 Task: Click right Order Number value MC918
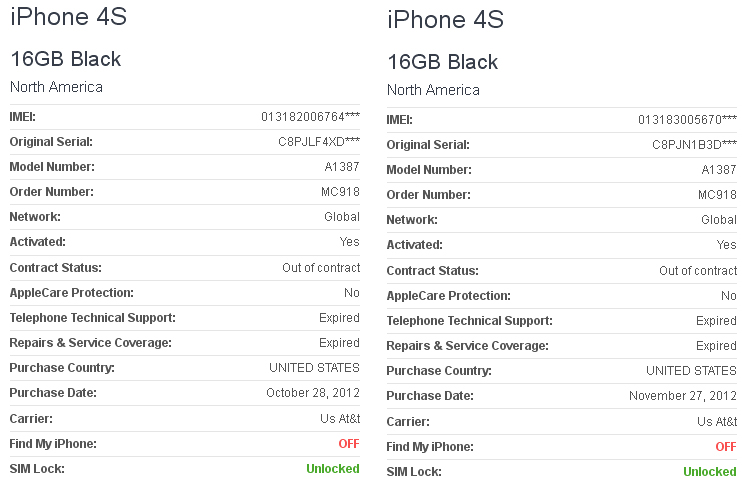[717, 195]
